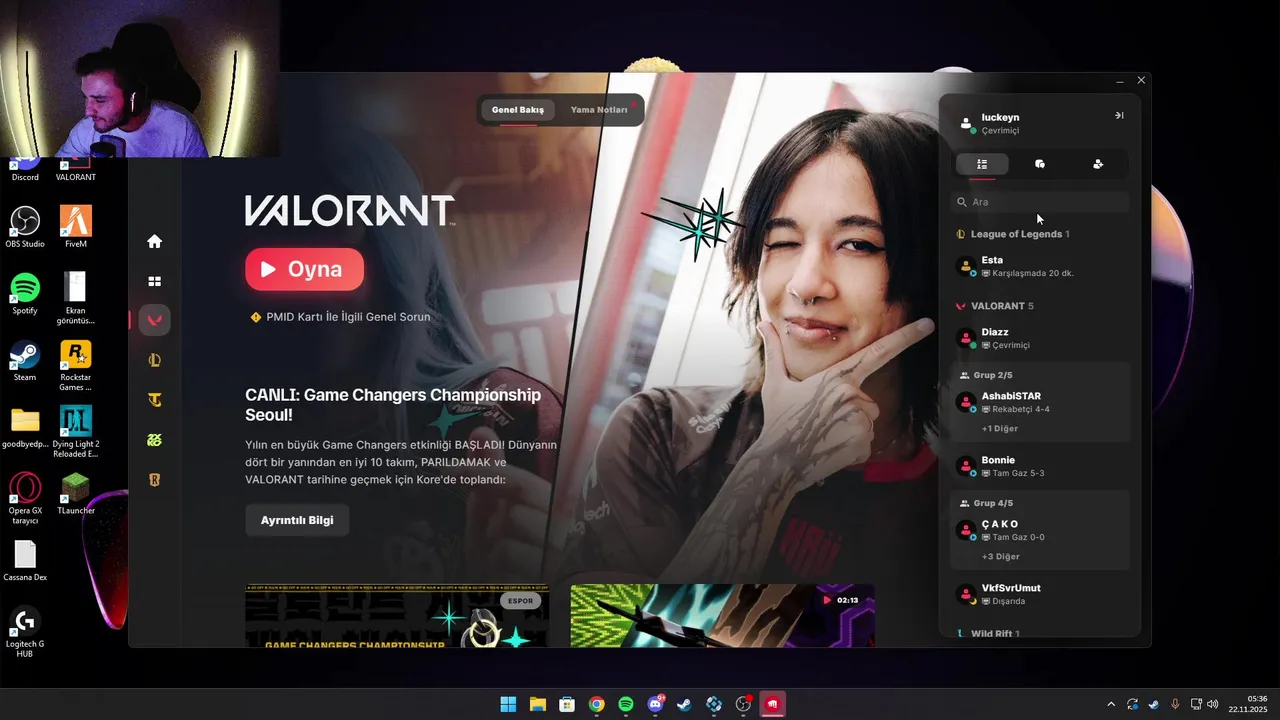Switch to Yama Notları tab
Screen dimensions: 1280x720
599,110
